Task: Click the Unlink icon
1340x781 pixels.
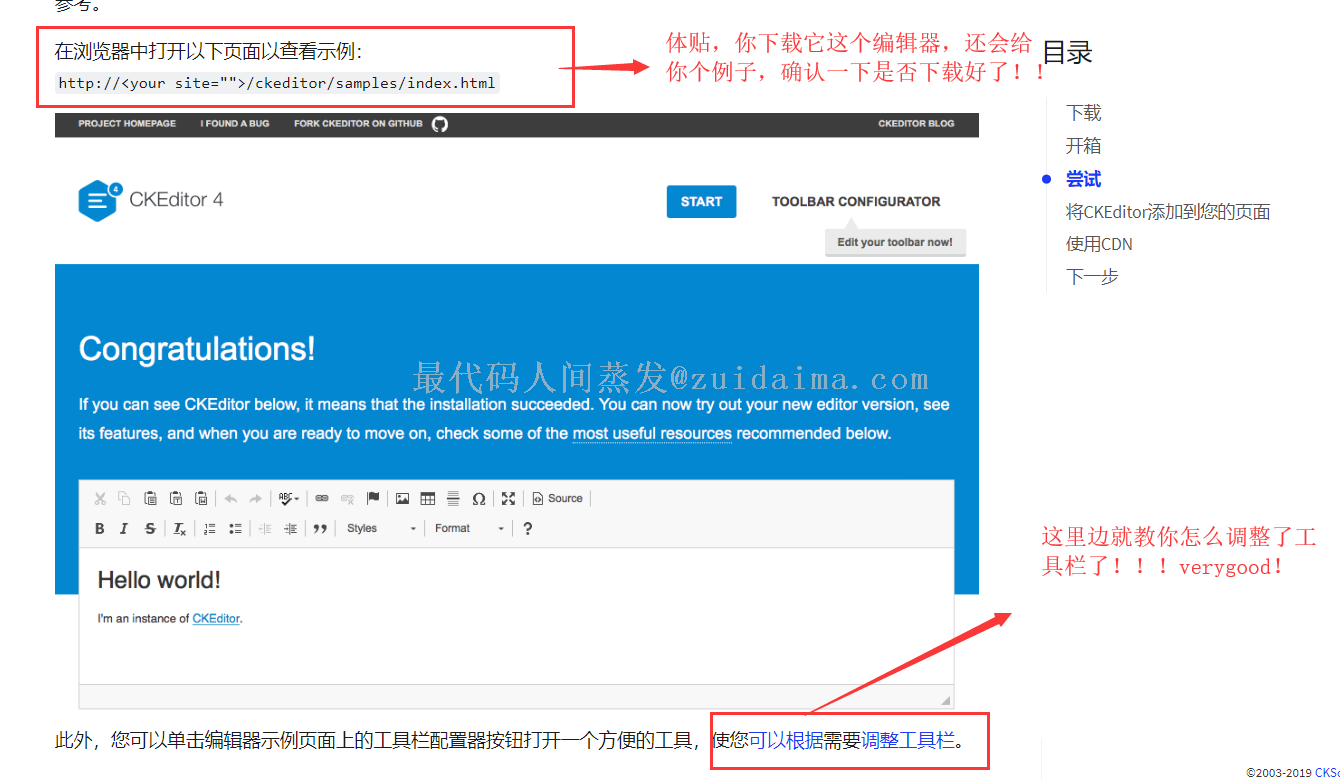Action: 347,498
